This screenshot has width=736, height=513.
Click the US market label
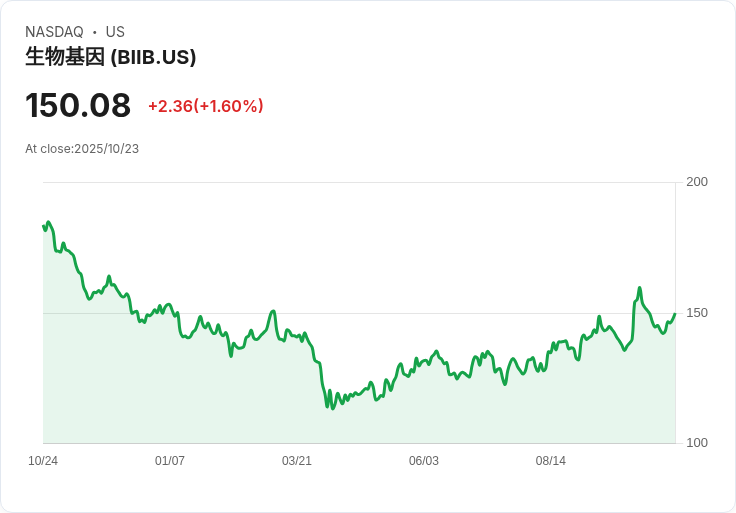tap(115, 32)
